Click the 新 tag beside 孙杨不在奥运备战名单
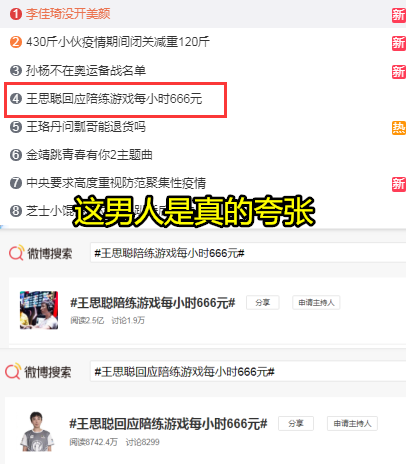Viewport: 406px width, 464px height. click(x=398, y=72)
